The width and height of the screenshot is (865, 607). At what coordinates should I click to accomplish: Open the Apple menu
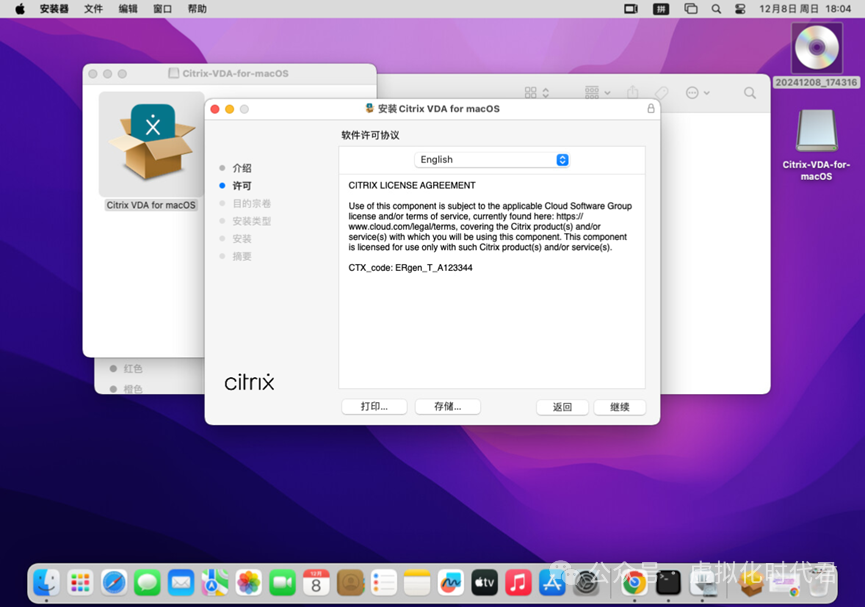(x=20, y=9)
